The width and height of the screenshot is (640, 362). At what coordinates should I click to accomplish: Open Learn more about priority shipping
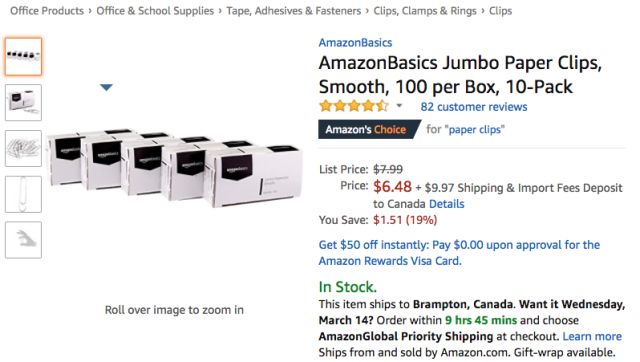pyautogui.click(x=592, y=336)
